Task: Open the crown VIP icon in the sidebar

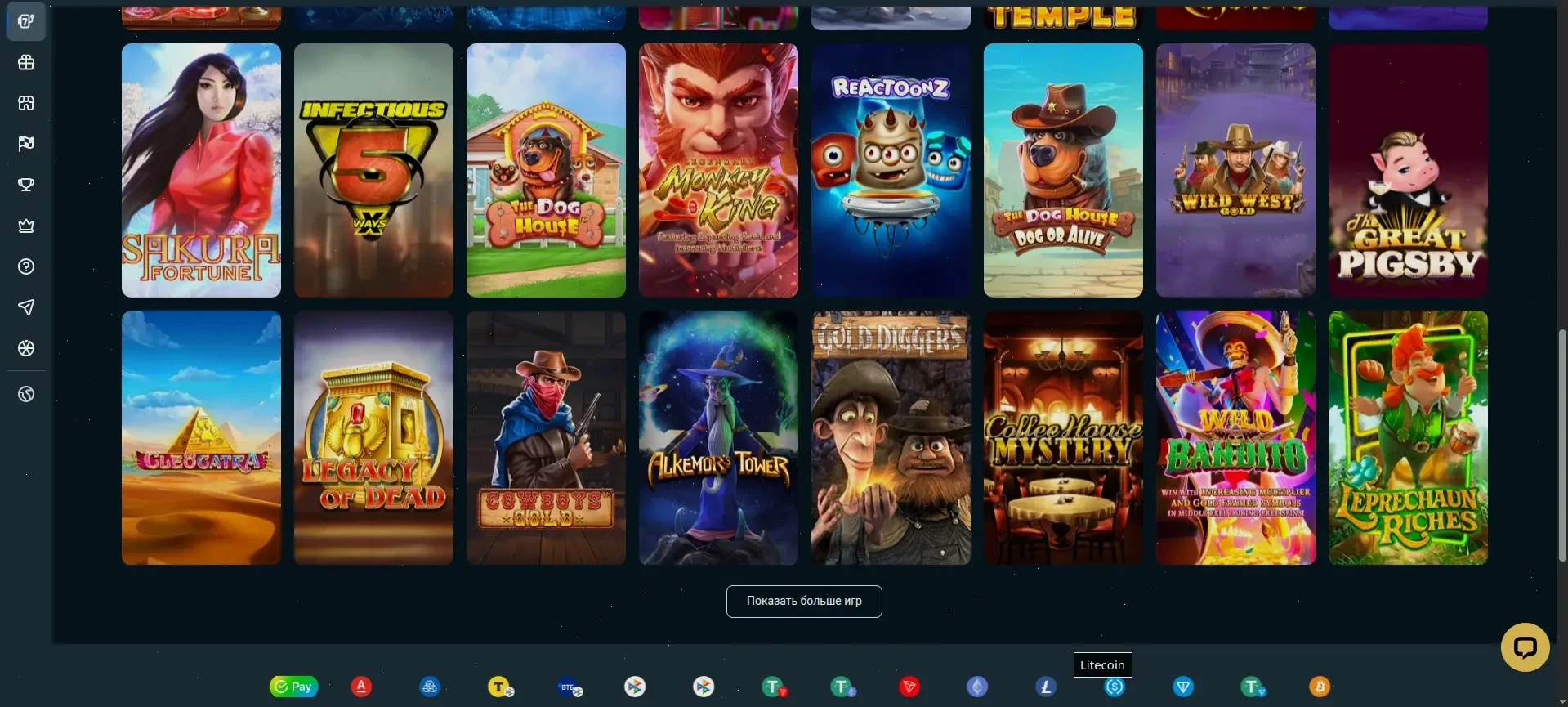Action: pyautogui.click(x=26, y=226)
